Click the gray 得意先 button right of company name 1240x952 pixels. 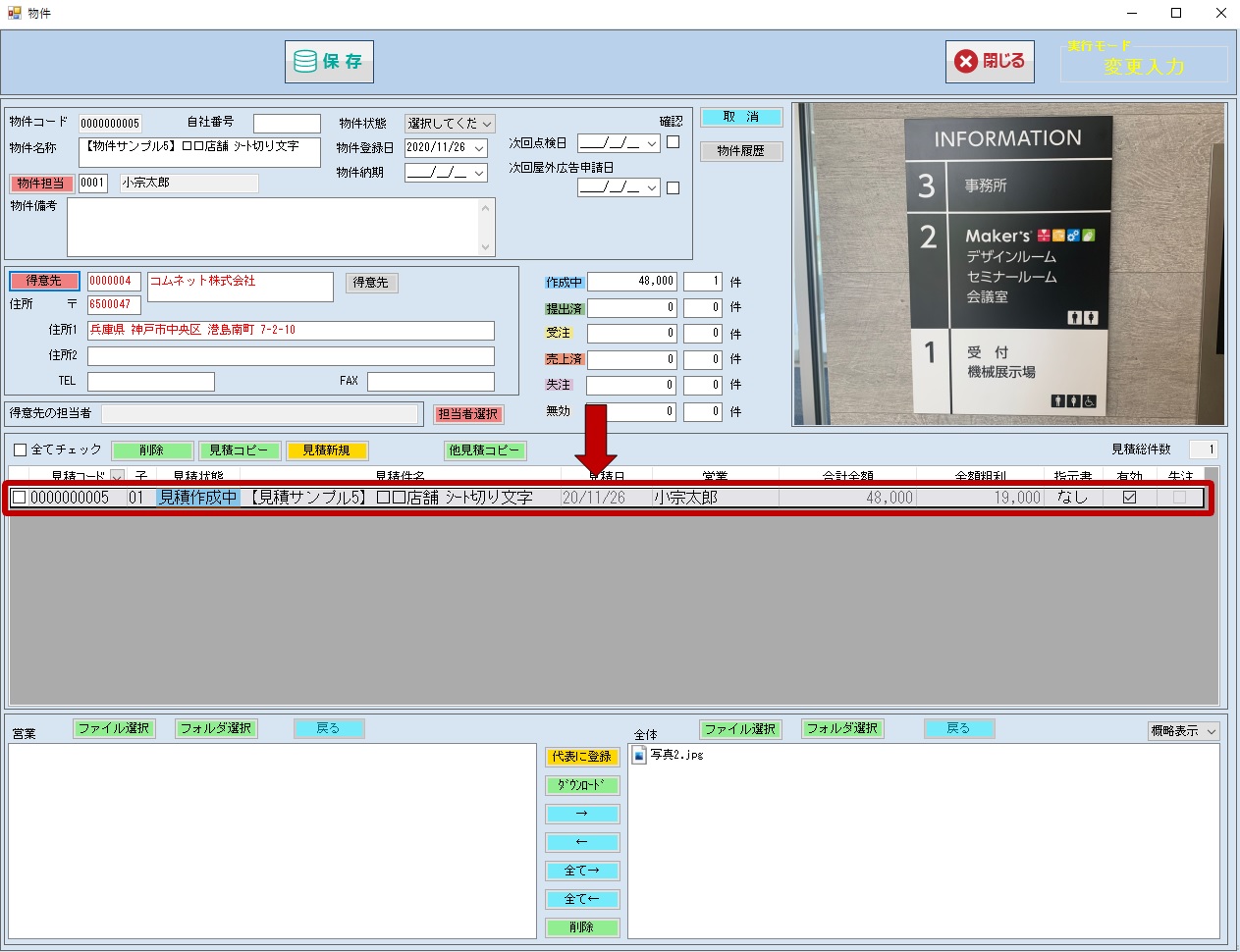pos(370,283)
